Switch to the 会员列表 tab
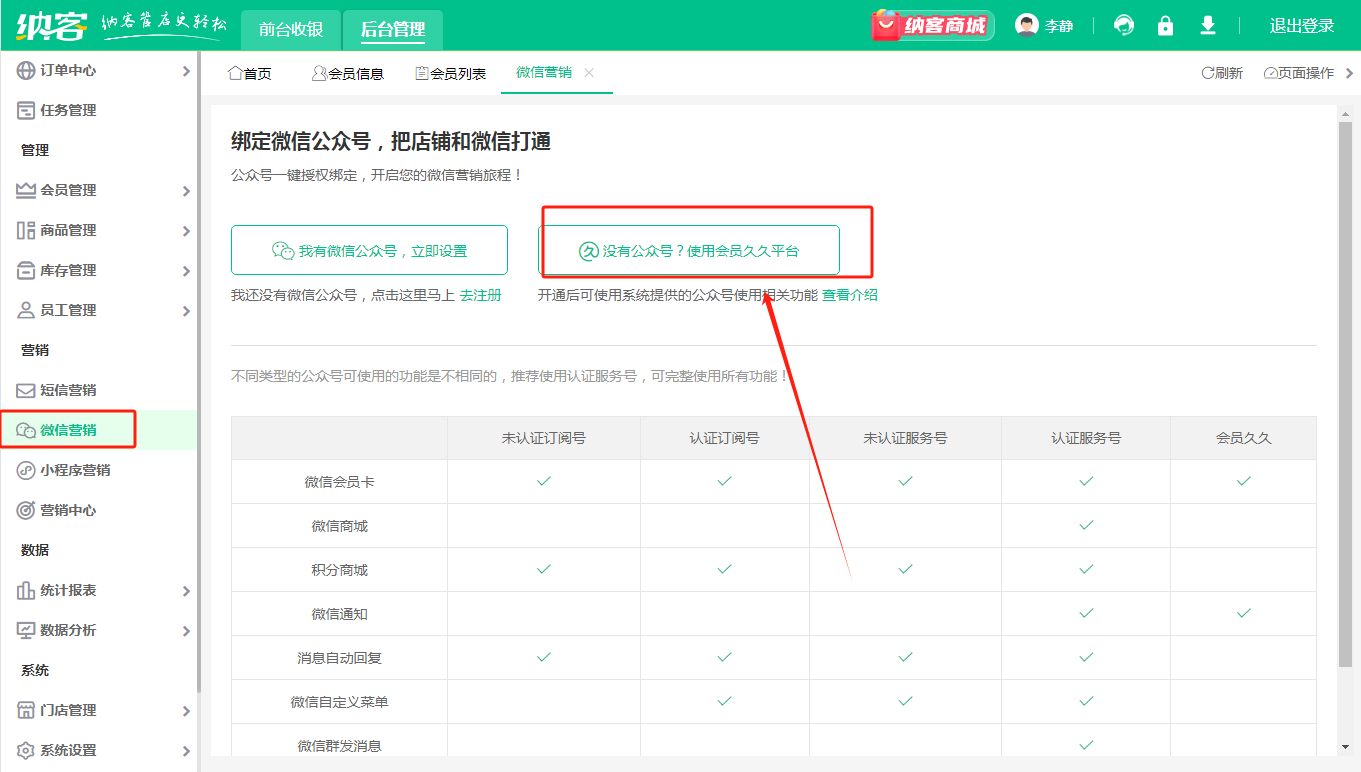1361x772 pixels. pos(451,73)
